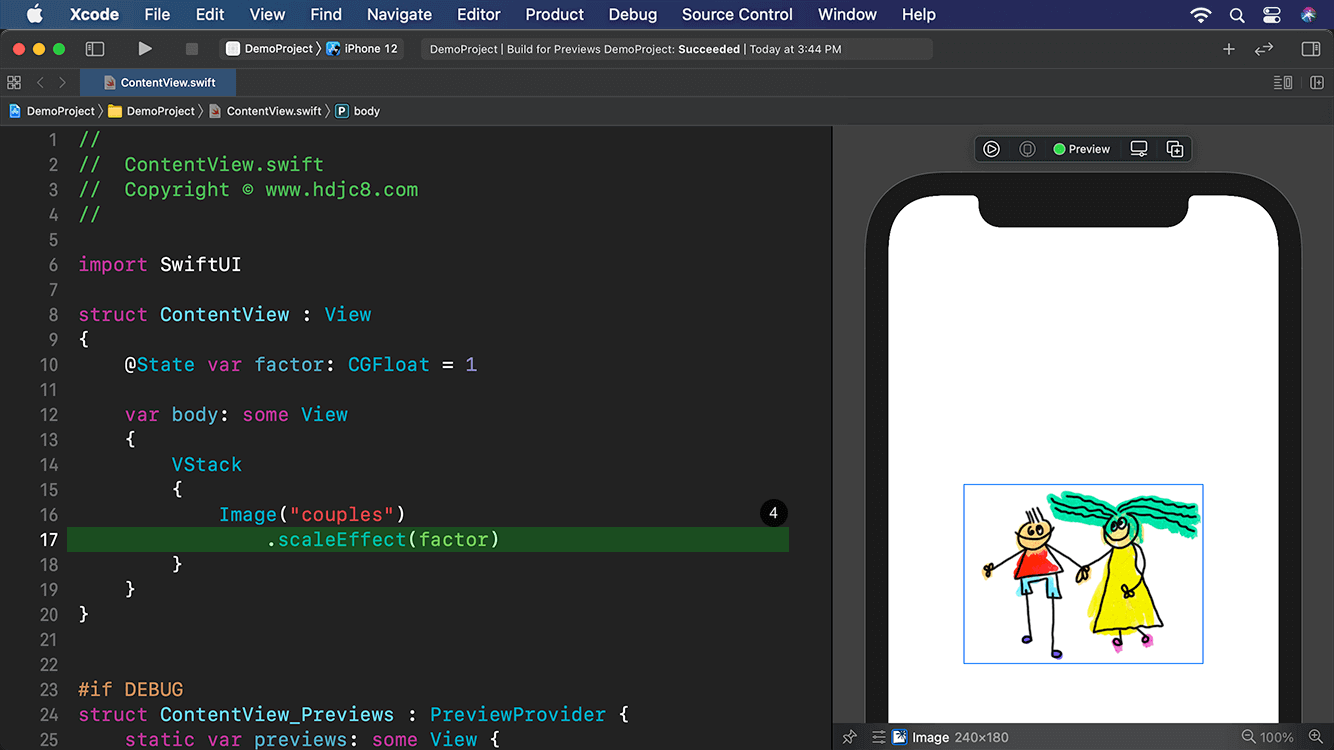
Task: Open the Edit menu
Action: 210,14
